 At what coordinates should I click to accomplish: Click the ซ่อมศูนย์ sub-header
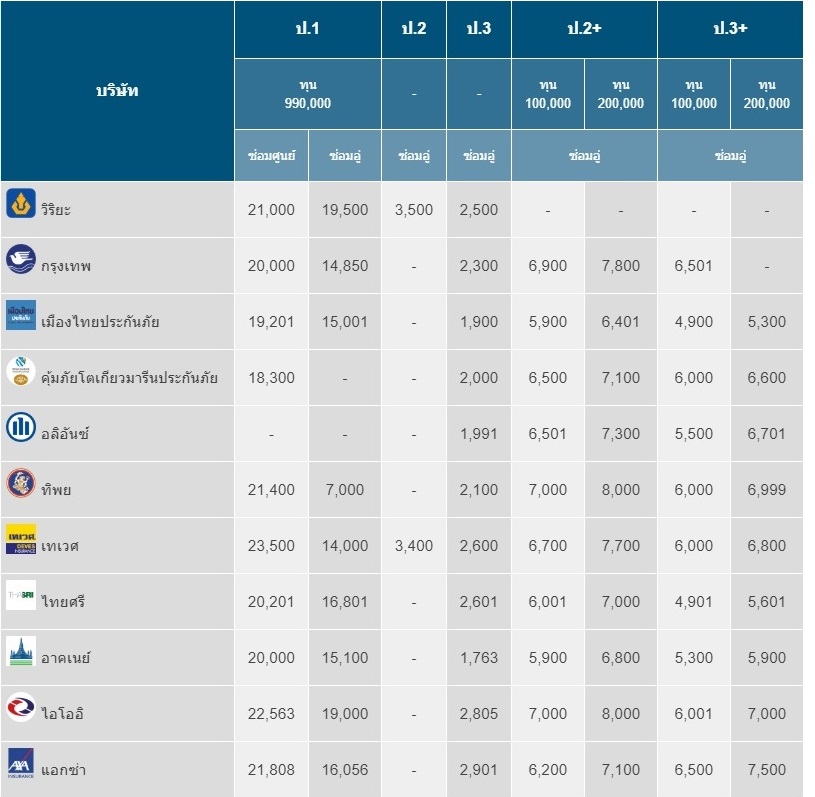[271, 155]
